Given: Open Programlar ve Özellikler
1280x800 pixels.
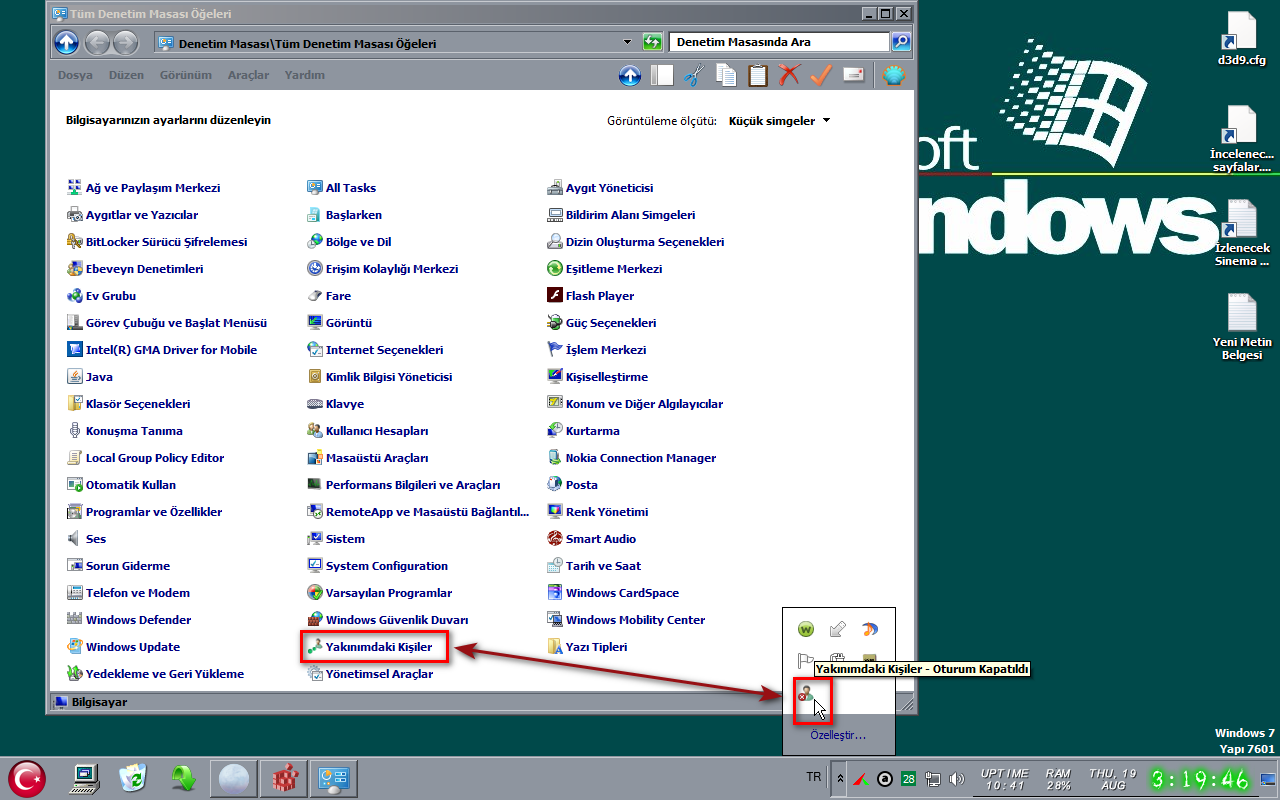Looking at the screenshot, I should pyautogui.click(x=144, y=512).
